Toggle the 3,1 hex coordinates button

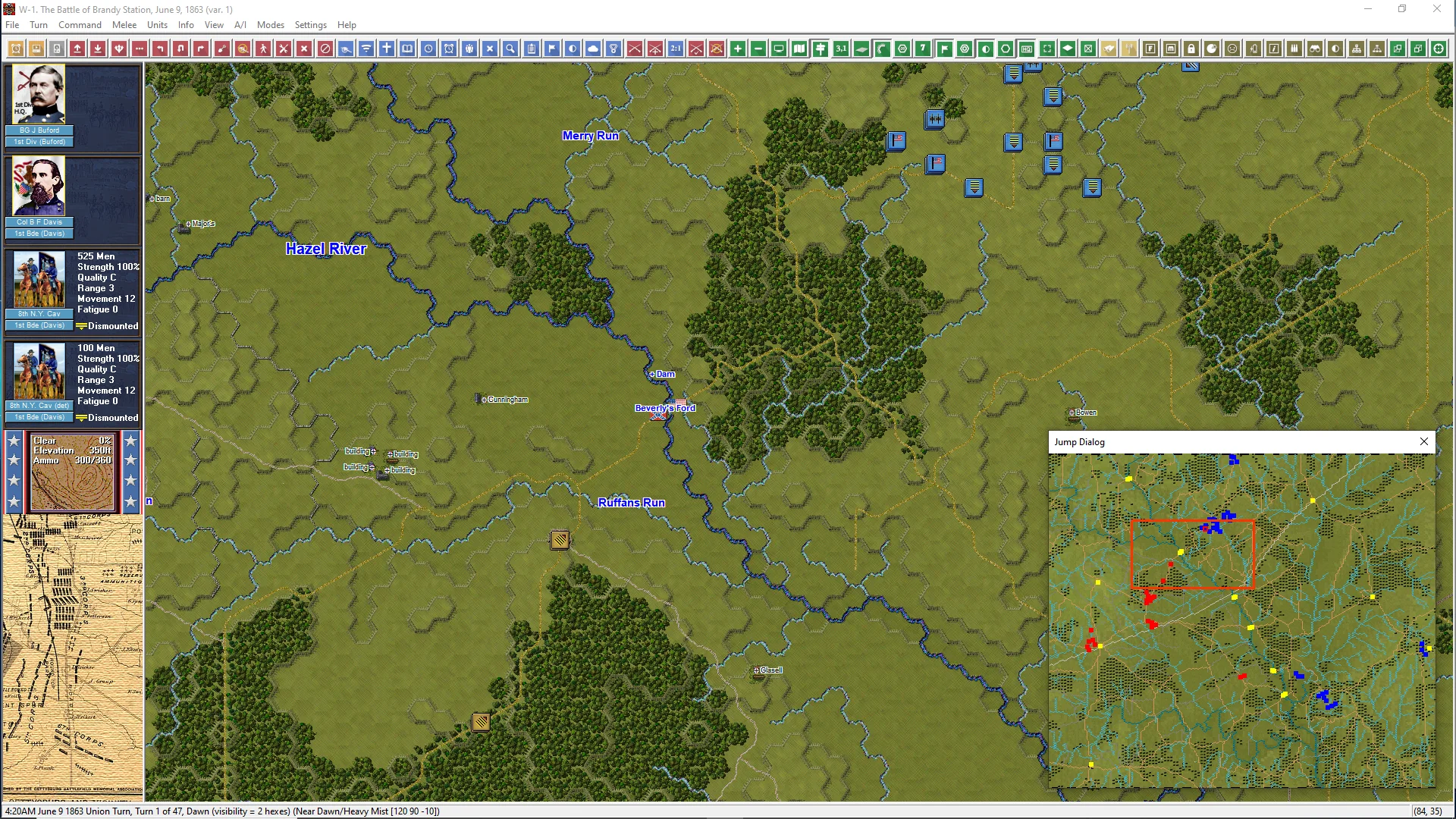pos(840,49)
